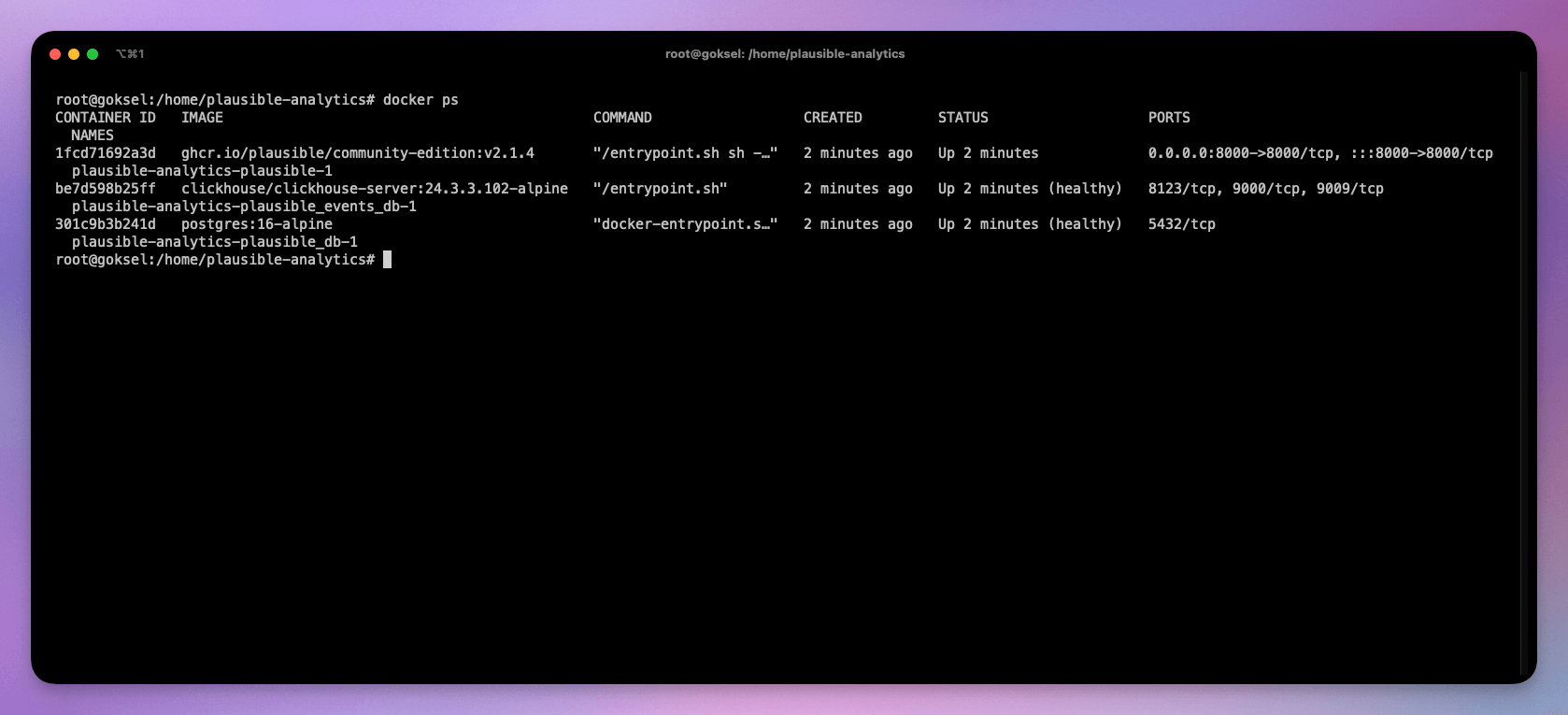Click the "/entrypoint.sh" command of clickhouse row
Image resolution: width=1568 pixels, height=715 pixels.
click(661, 189)
